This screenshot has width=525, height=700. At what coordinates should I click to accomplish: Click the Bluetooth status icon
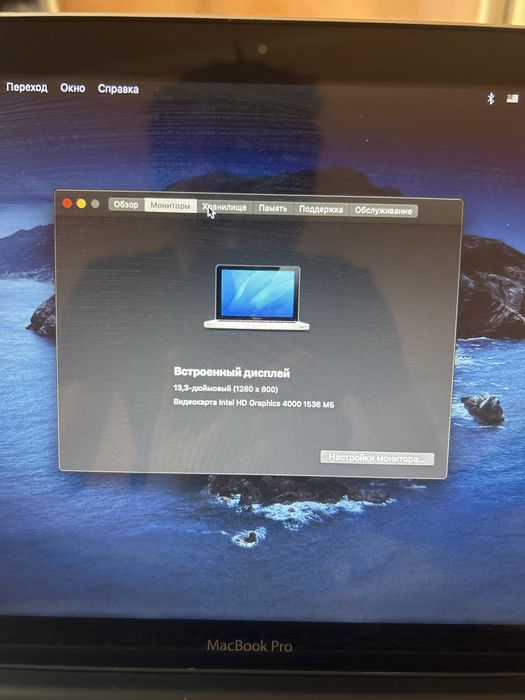point(491,98)
